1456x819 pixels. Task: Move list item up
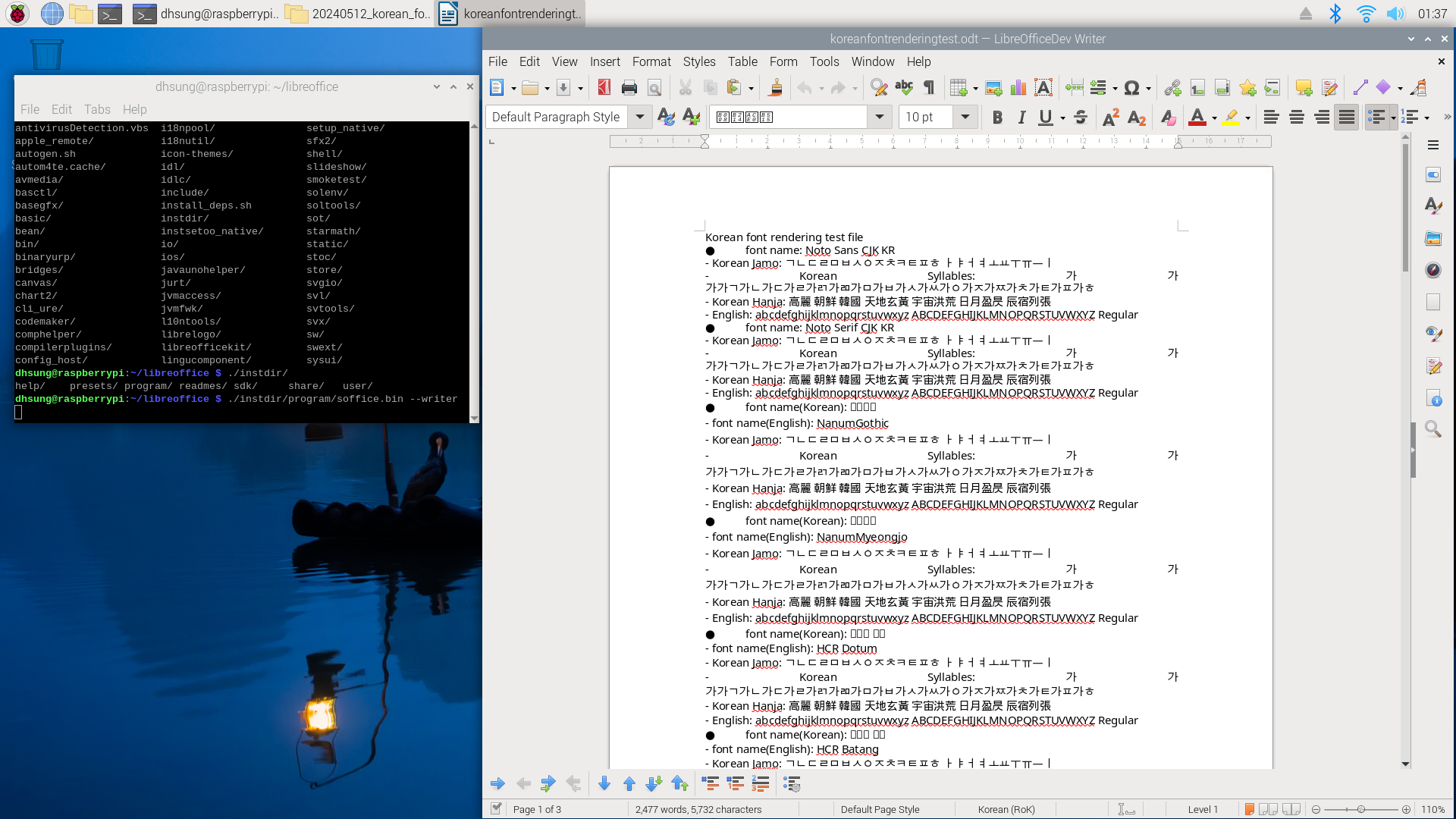point(629,783)
